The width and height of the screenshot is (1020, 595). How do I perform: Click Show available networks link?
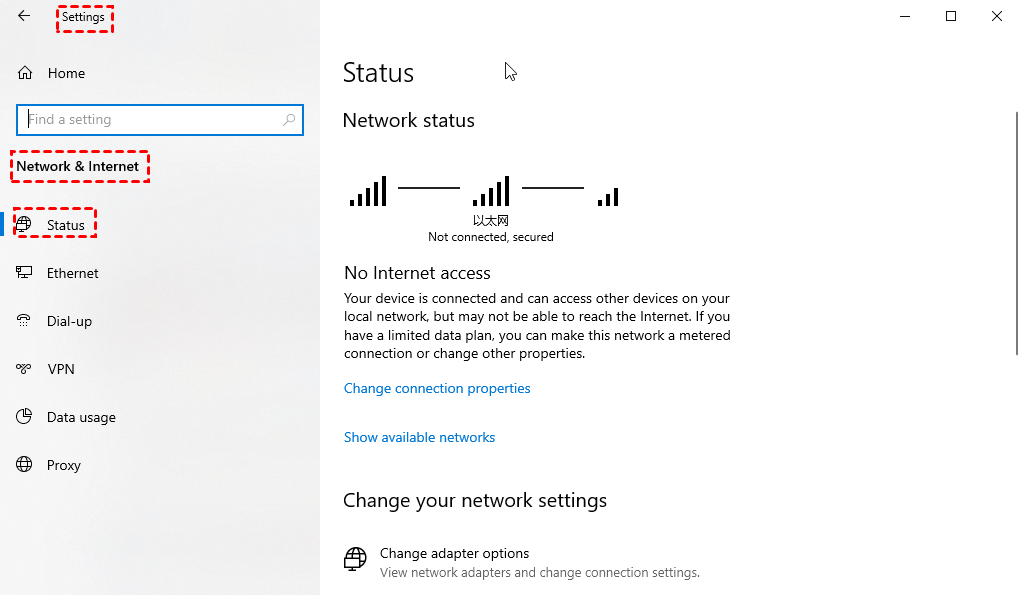[x=420, y=437]
